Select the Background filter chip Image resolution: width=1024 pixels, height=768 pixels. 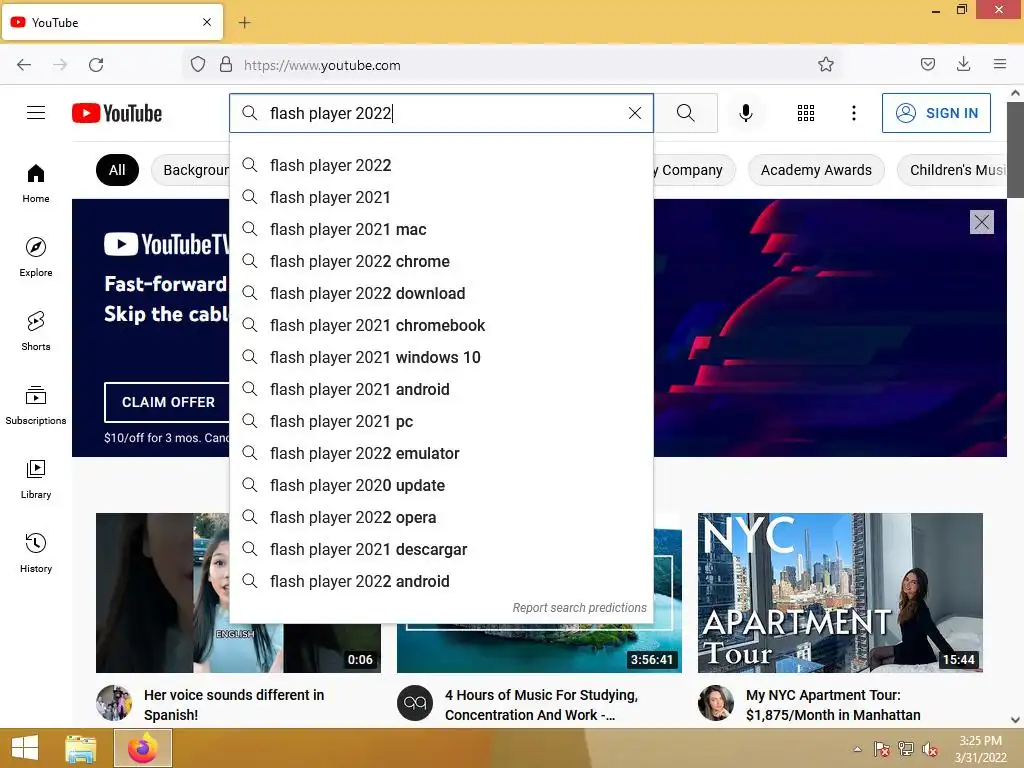(x=191, y=170)
